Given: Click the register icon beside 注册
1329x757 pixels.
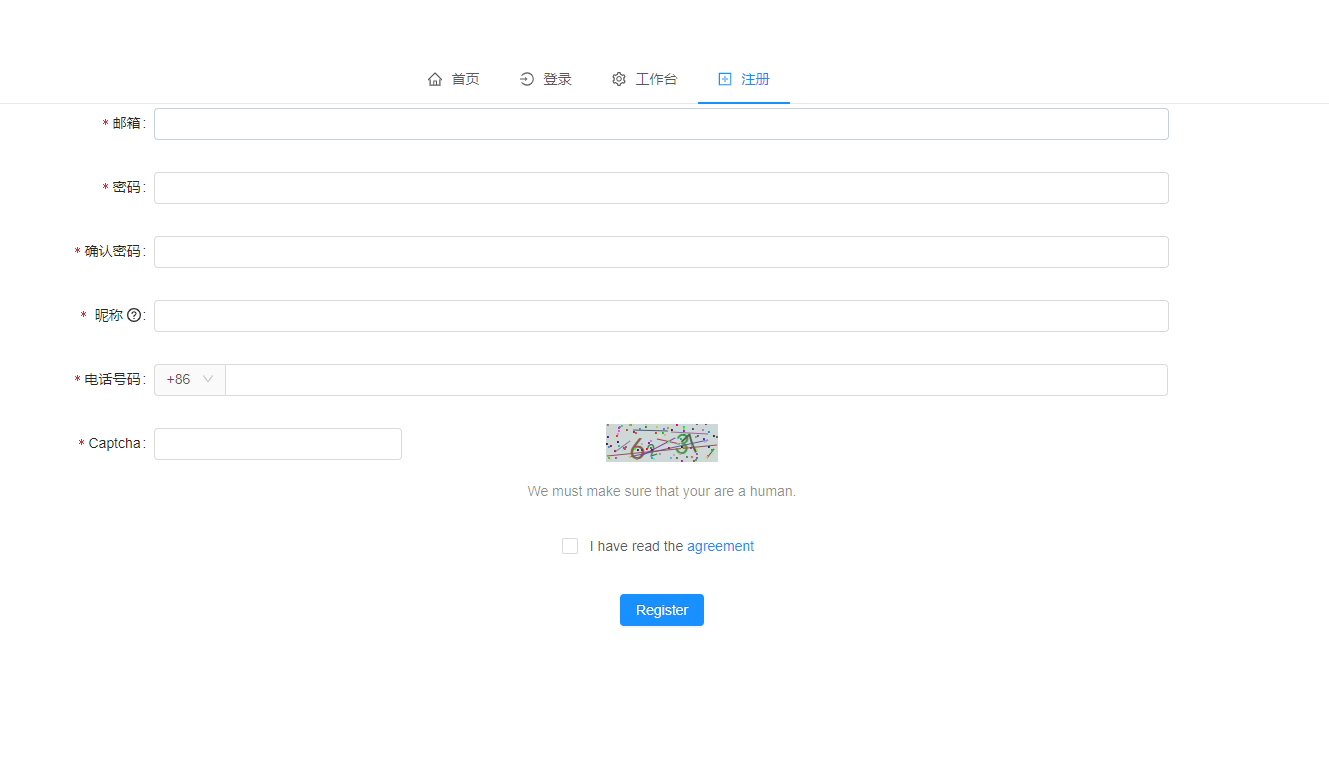Looking at the screenshot, I should tap(724, 78).
